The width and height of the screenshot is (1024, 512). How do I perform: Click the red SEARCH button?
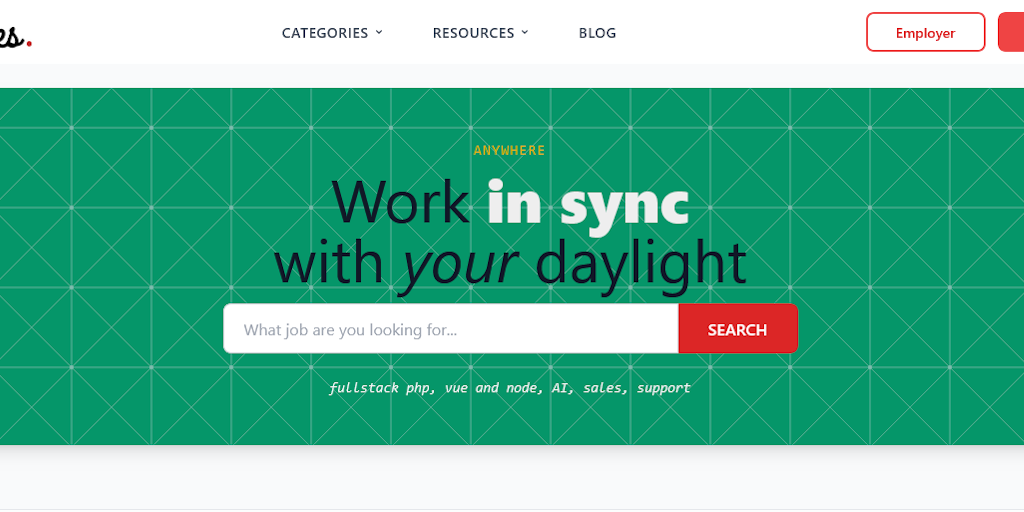tap(738, 328)
